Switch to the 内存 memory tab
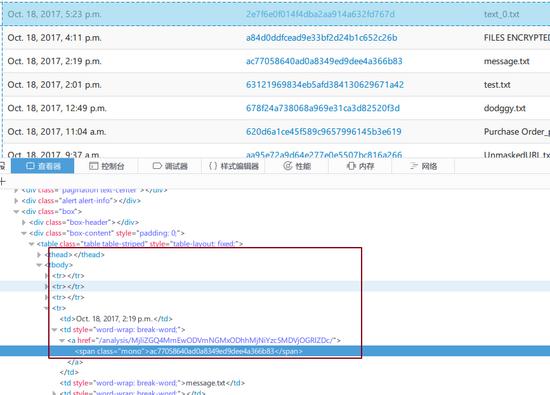The width and height of the screenshot is (550, 395). click(x=360, y=166)
